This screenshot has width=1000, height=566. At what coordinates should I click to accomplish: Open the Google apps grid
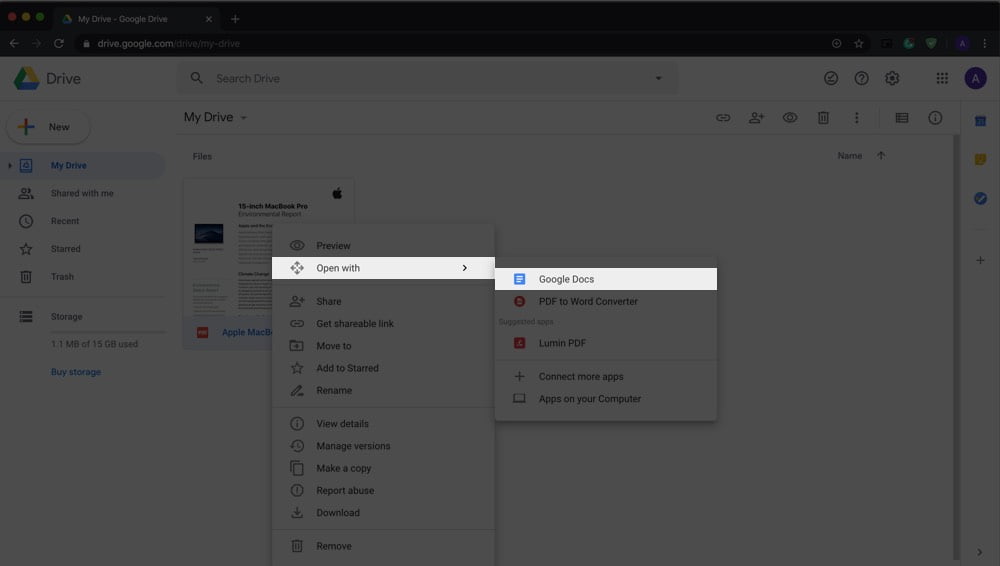click(941, 78)
